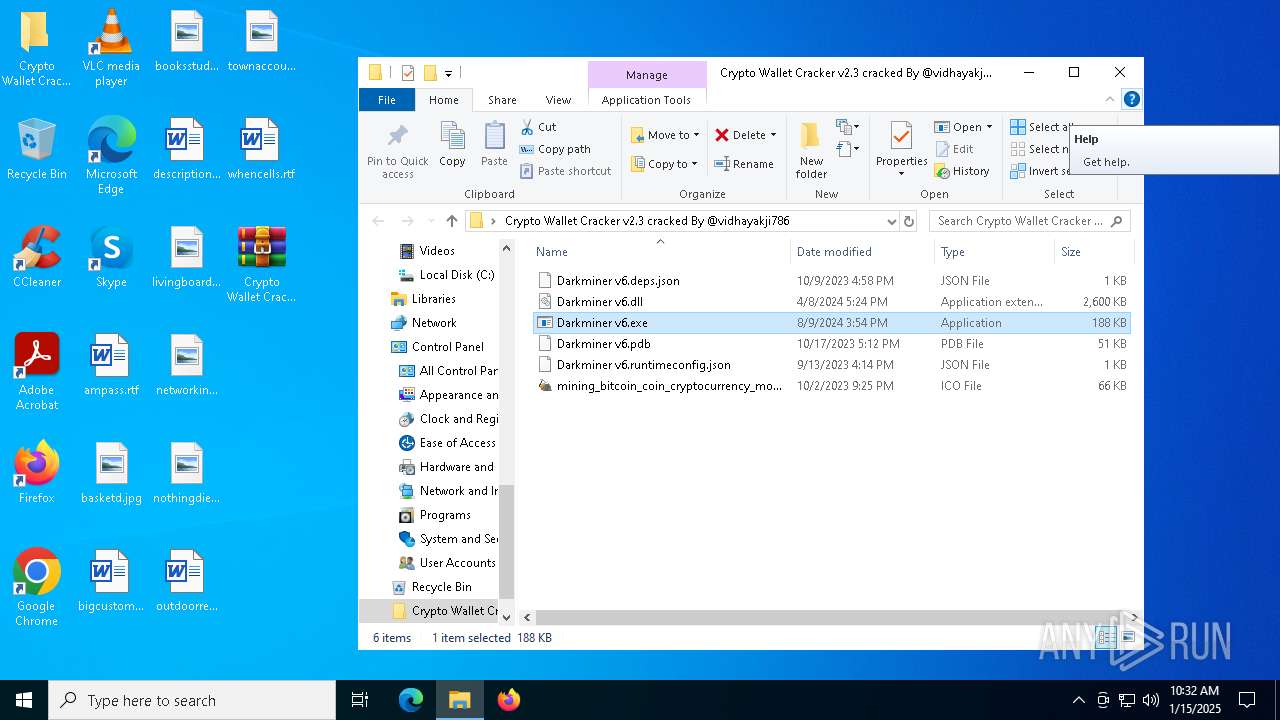
Task: Open Firefox from the taskbar
Action: [x=509, y=700]
